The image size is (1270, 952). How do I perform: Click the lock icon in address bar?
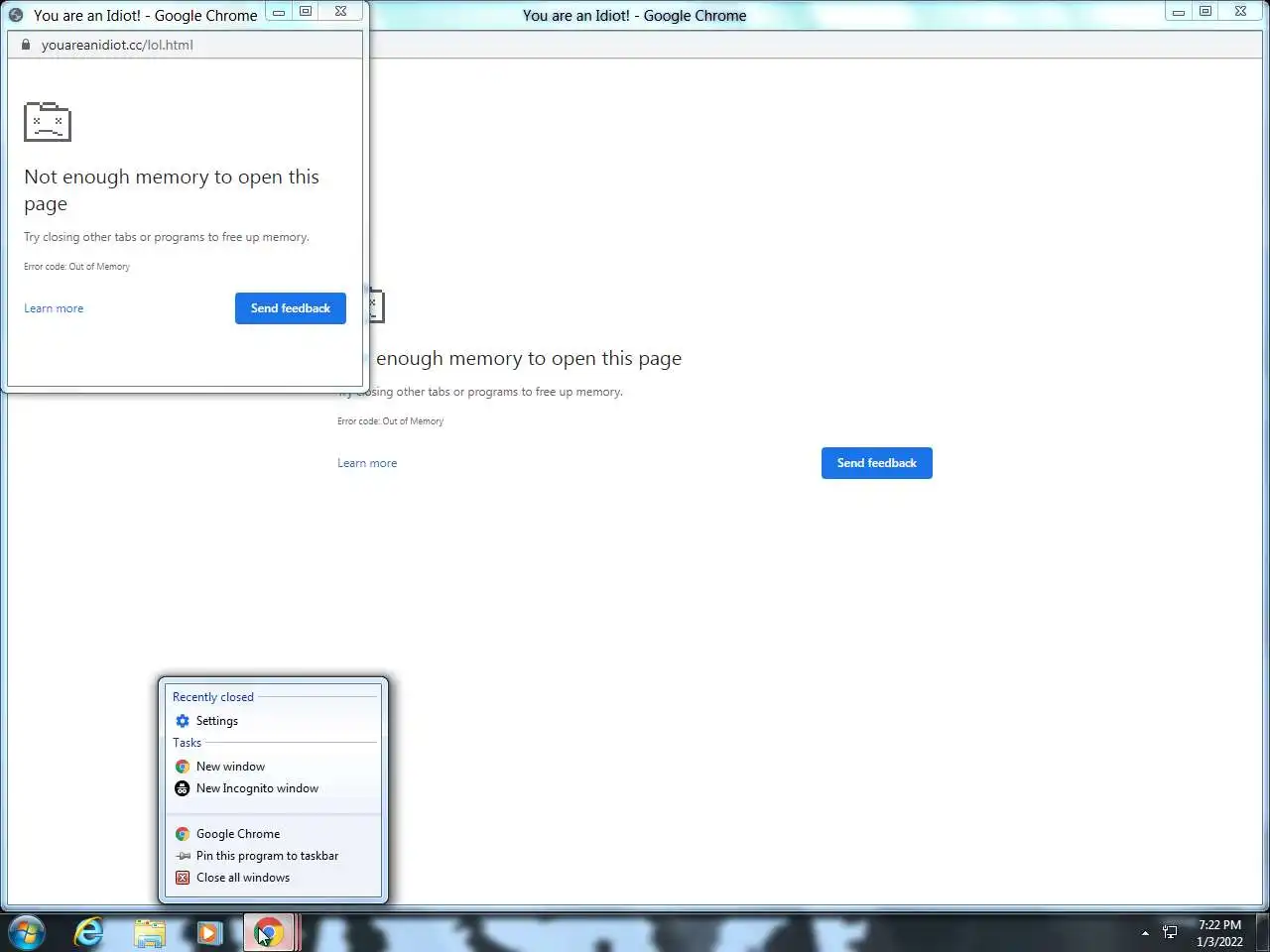coord(26,45)
